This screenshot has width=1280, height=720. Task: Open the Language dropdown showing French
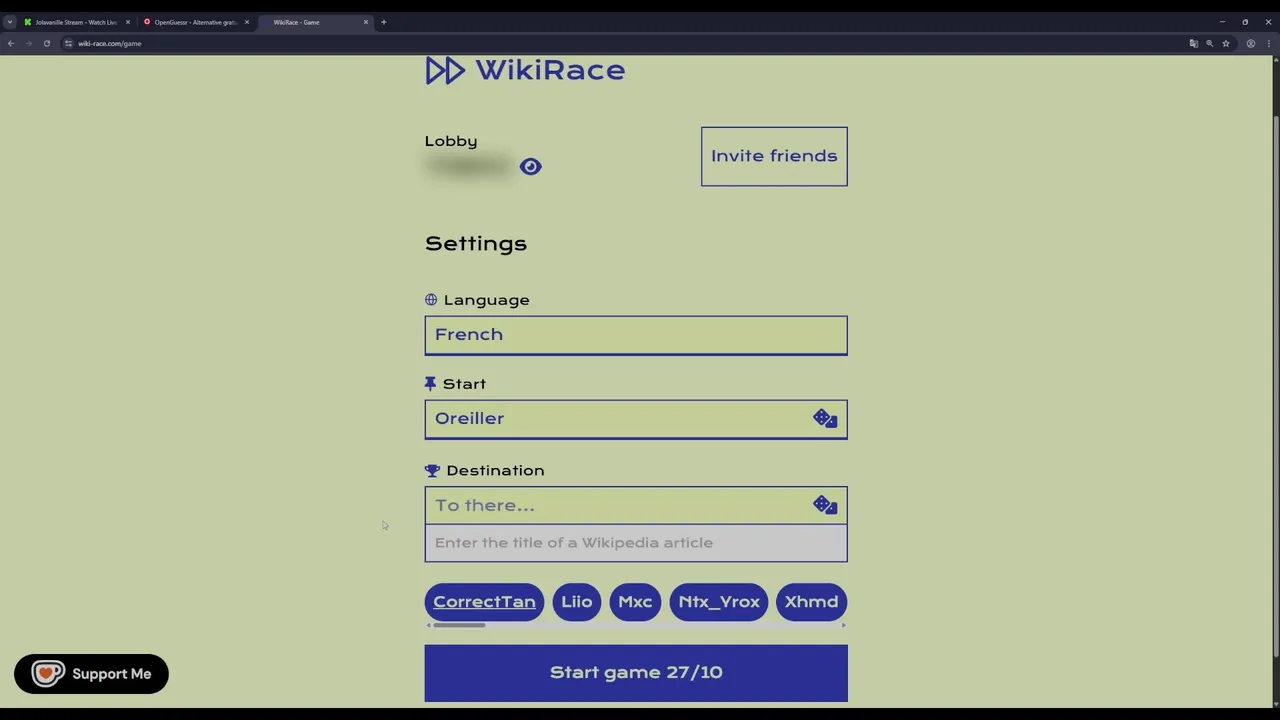(x=636, y=335)
